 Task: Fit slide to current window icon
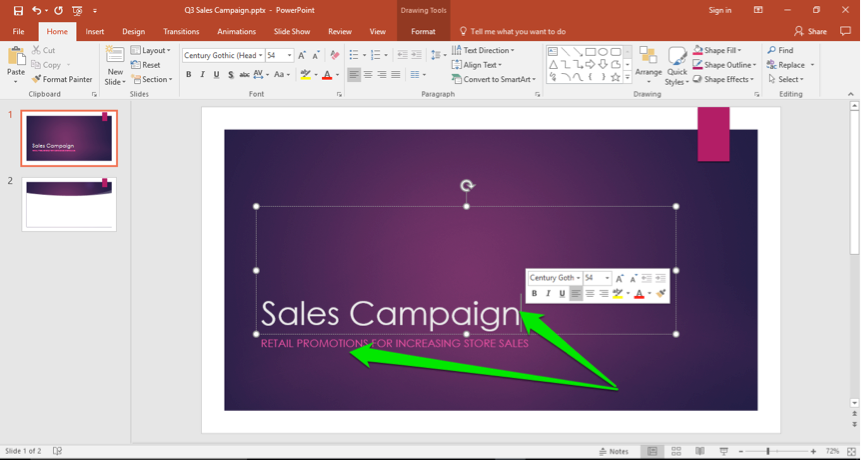pos(851,451)
